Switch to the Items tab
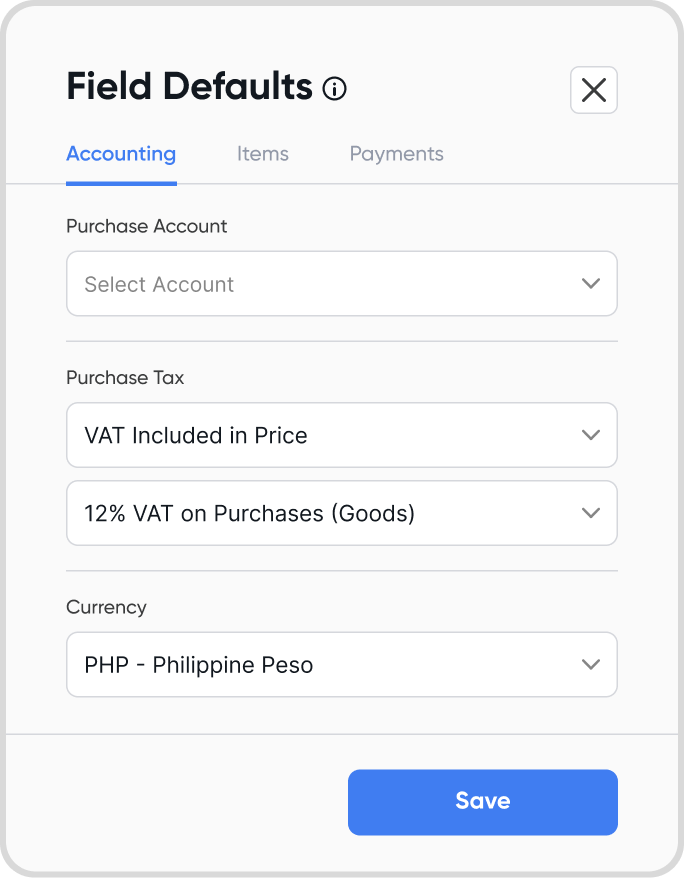 (263, 154)
